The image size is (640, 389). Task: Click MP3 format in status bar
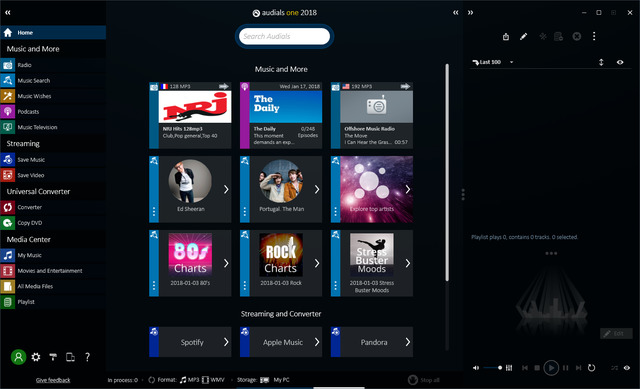[189, 380]
